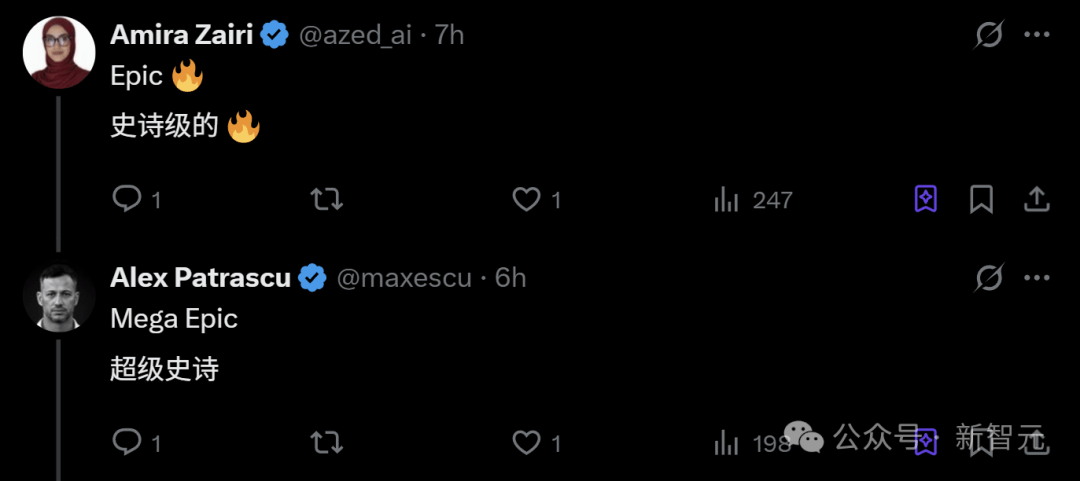Image resolution: width=1080 pixels, height=481 pixels.
Task: Retweet Amira Zairi's Epic post
Action: click(327, 199)
